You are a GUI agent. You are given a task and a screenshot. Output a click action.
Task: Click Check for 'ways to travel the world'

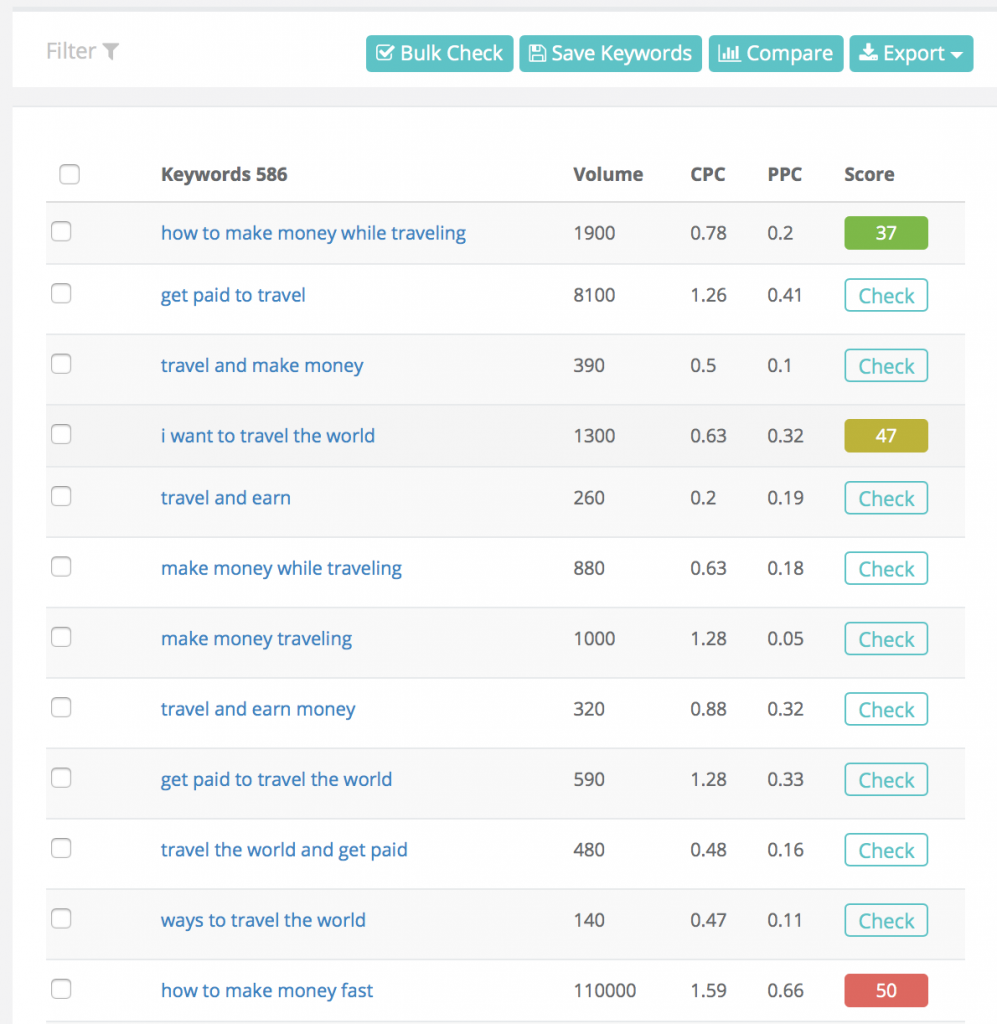[x=885, y=920]
